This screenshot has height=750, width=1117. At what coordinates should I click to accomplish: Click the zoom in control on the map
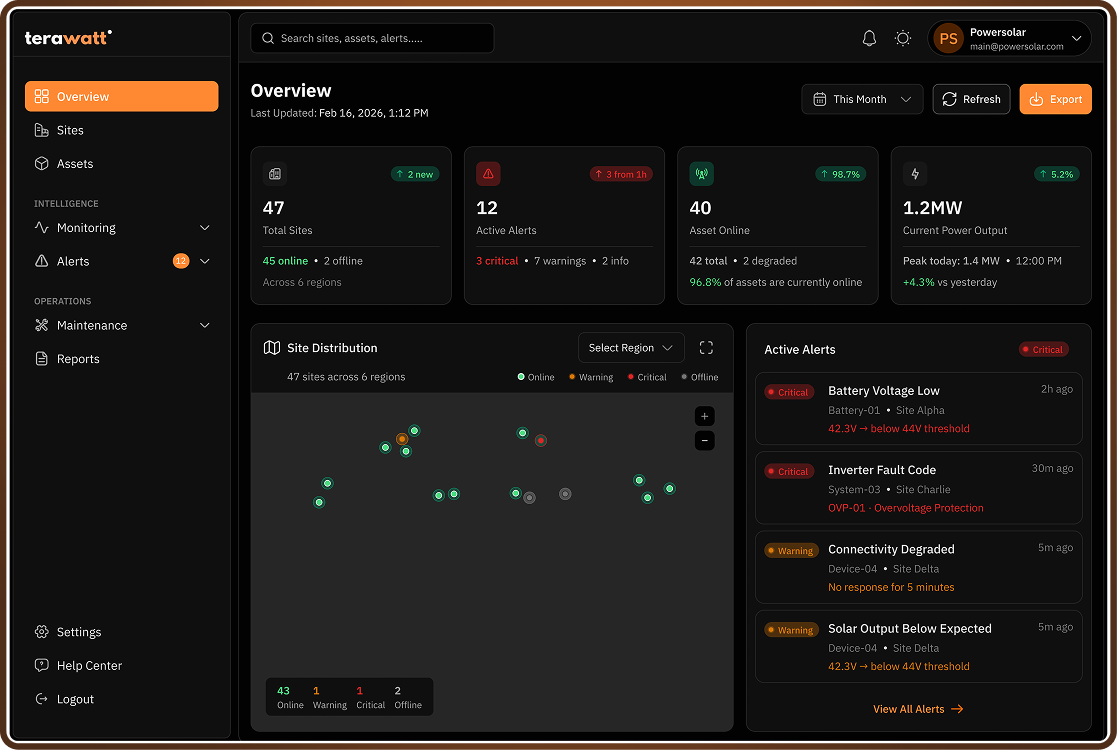(704, 416)
